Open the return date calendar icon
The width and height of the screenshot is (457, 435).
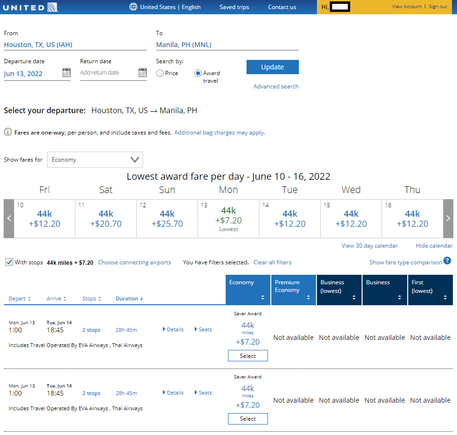(x=142, y=72)
